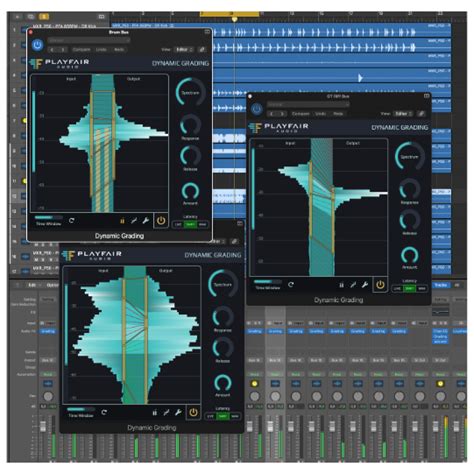Viewport: 474px width, 474px height.
Task: Click the Edit menu in the mixer panel
Action: 32,285
